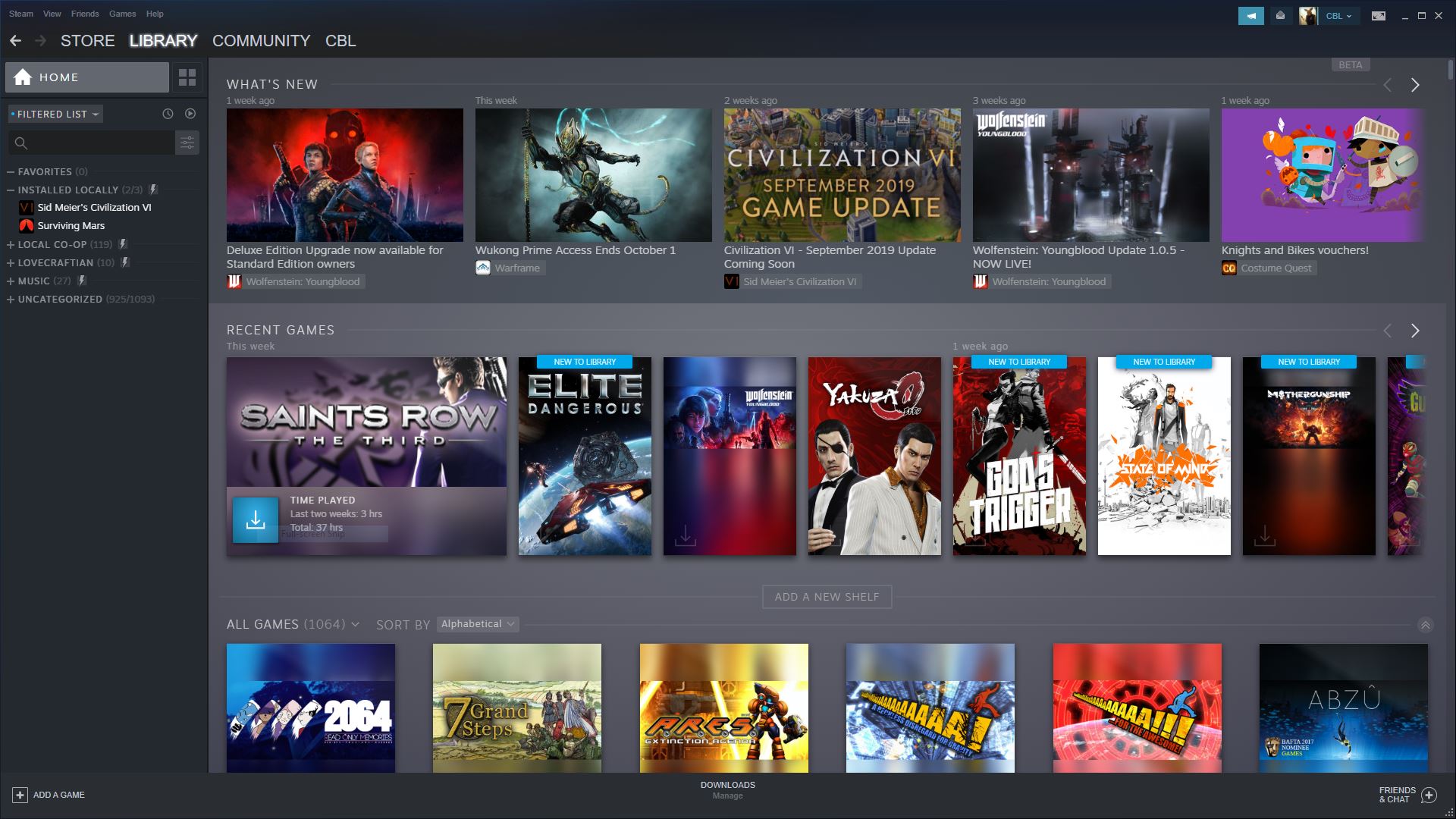1456x819 pixels.
Task: Expand the Local Co-op category
Action: point(11,244)
